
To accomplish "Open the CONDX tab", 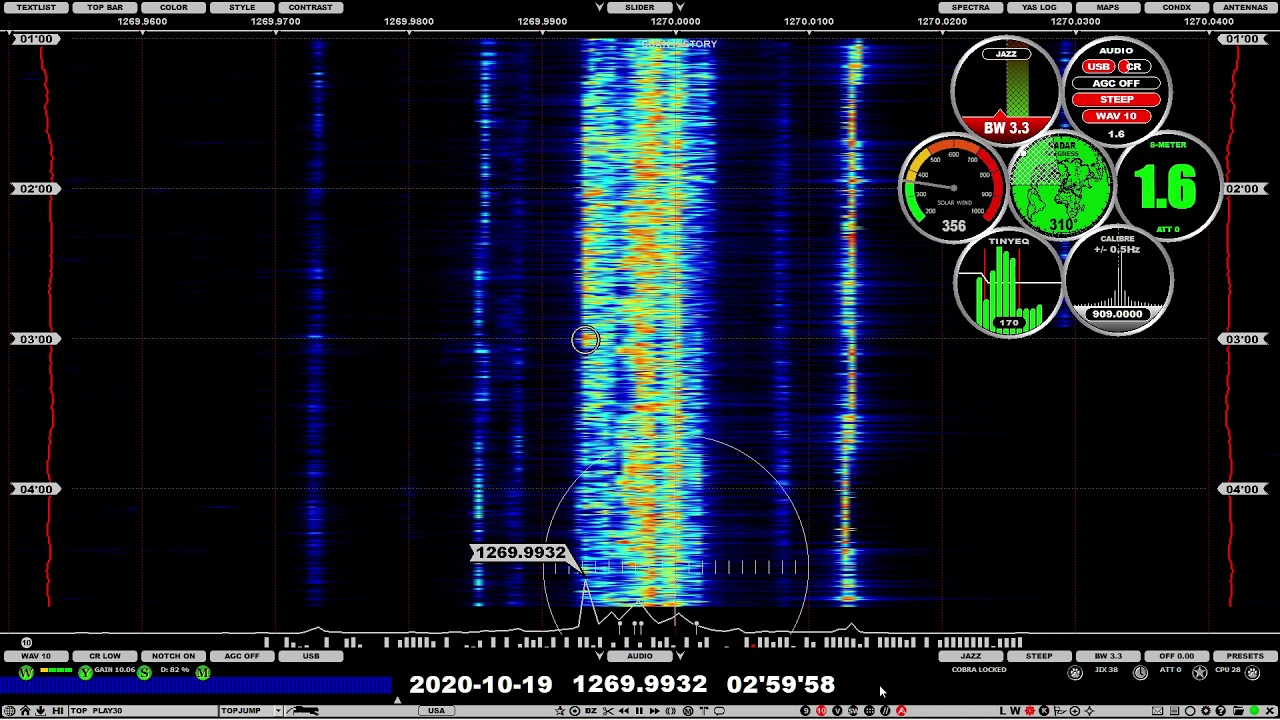I will click(1176, 7).
